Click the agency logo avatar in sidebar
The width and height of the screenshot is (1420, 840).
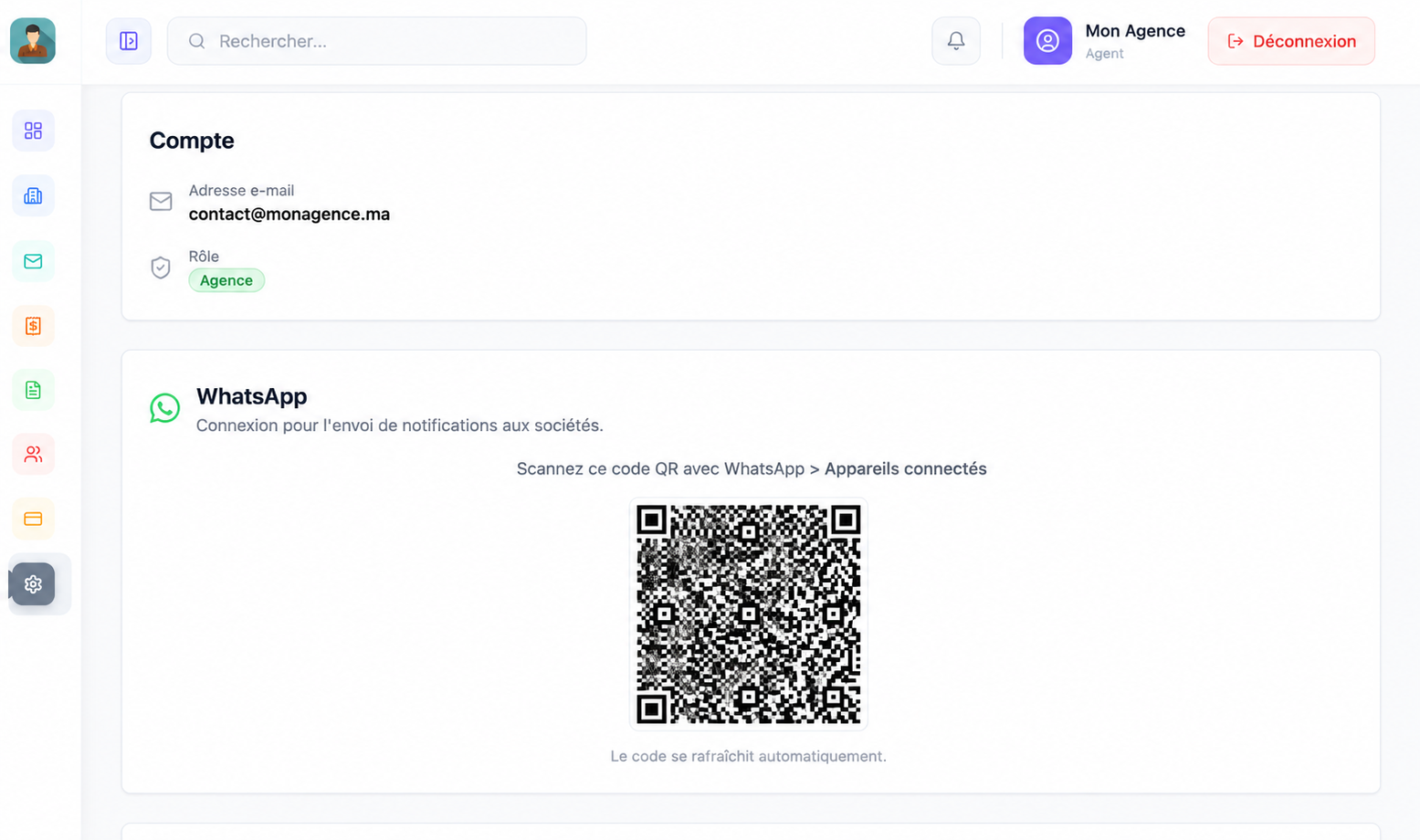click(x=33, y=41)
